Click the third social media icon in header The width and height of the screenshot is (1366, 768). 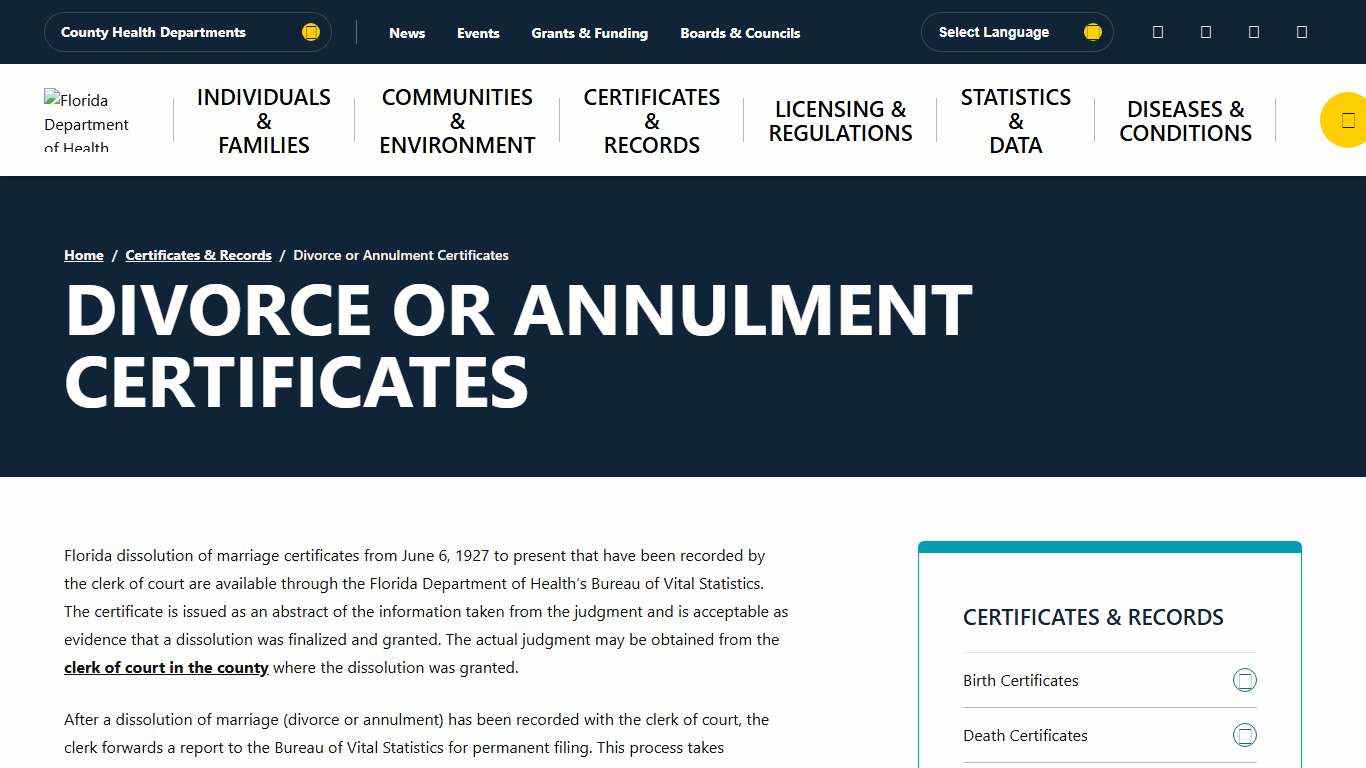(x=1253, y=31)
